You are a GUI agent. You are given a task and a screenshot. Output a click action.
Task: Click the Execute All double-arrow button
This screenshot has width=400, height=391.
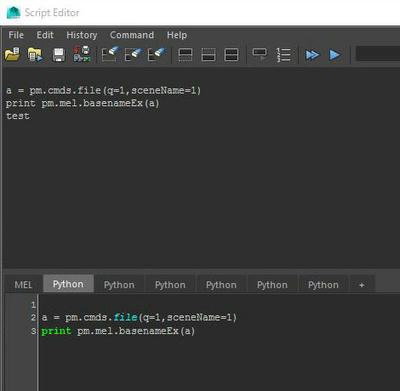click(x=312, y=55)
